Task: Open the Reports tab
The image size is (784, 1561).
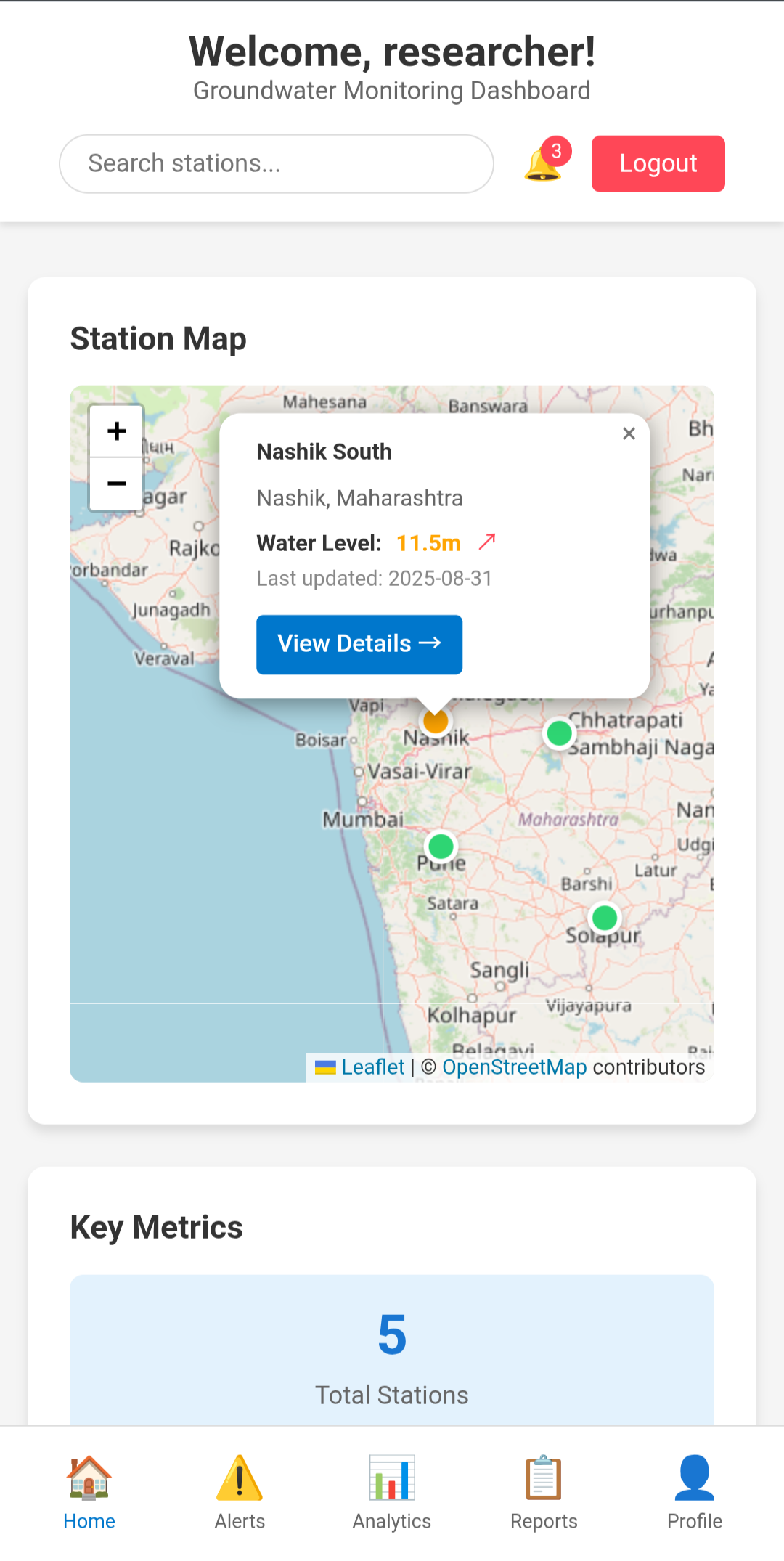Action: (544, 1493)
